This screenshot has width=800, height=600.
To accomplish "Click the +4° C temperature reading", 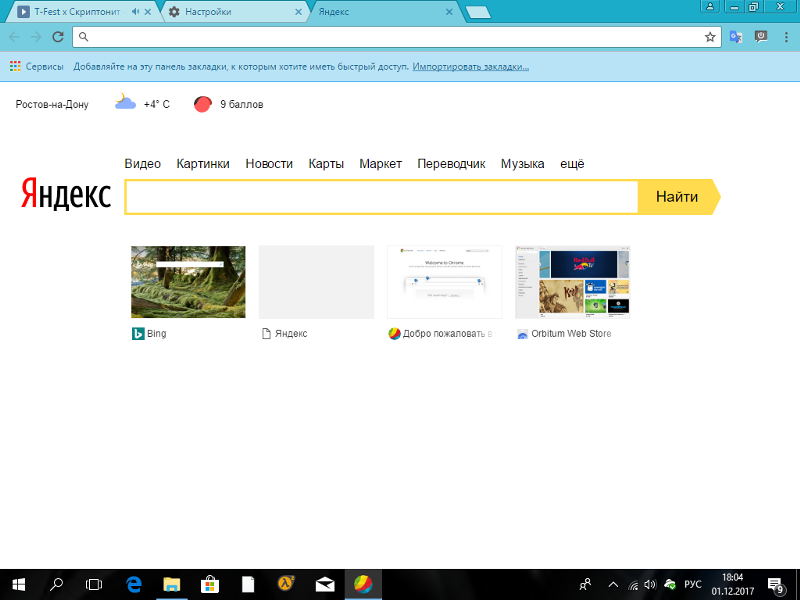I will tap(157, 105).
